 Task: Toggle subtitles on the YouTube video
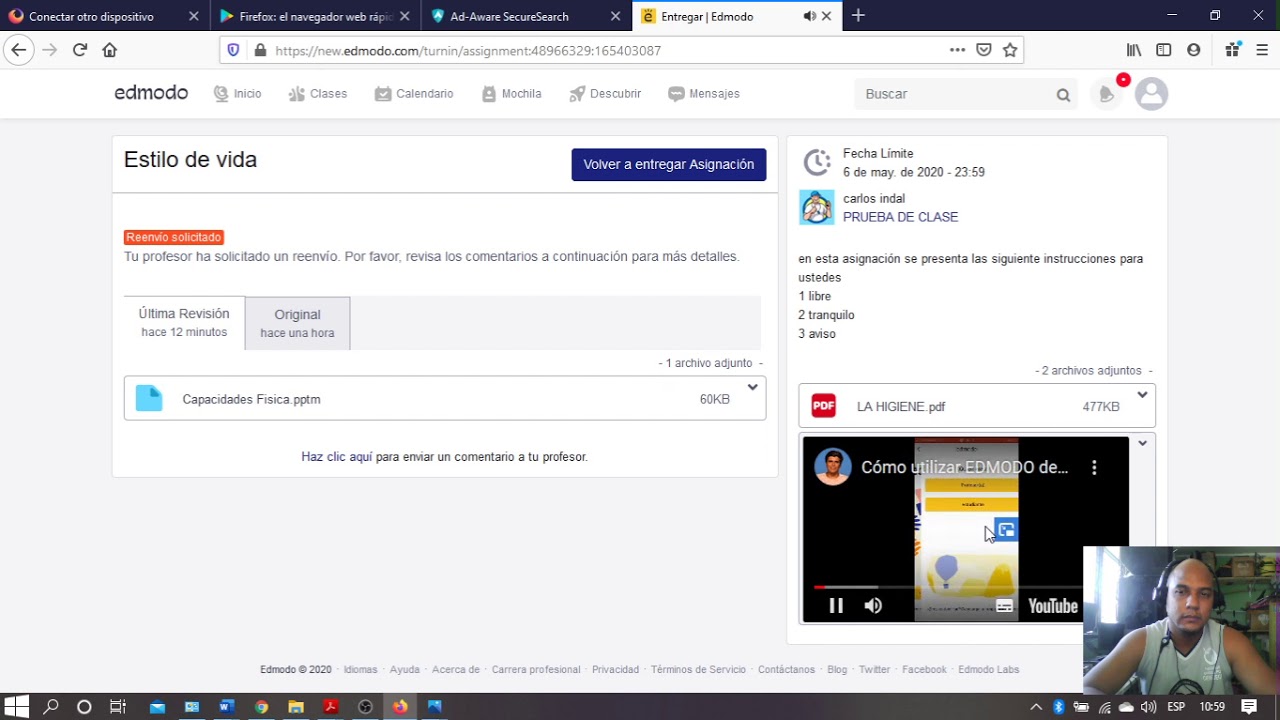(x=1004, y=606)
